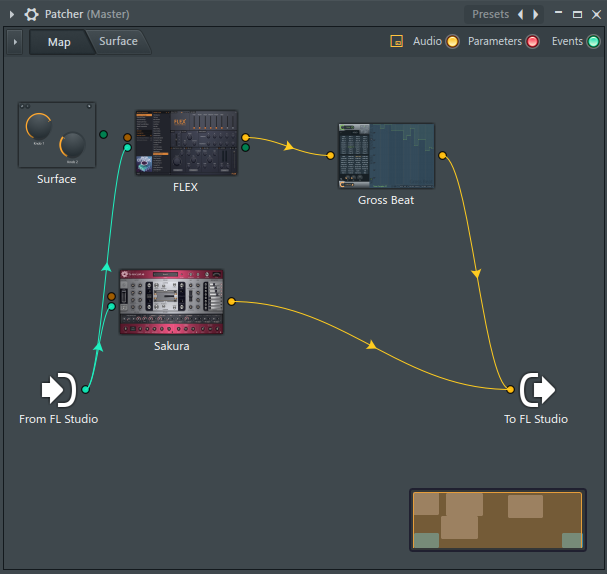Select the Gross Beat plugin node

(x=386, y=155)
